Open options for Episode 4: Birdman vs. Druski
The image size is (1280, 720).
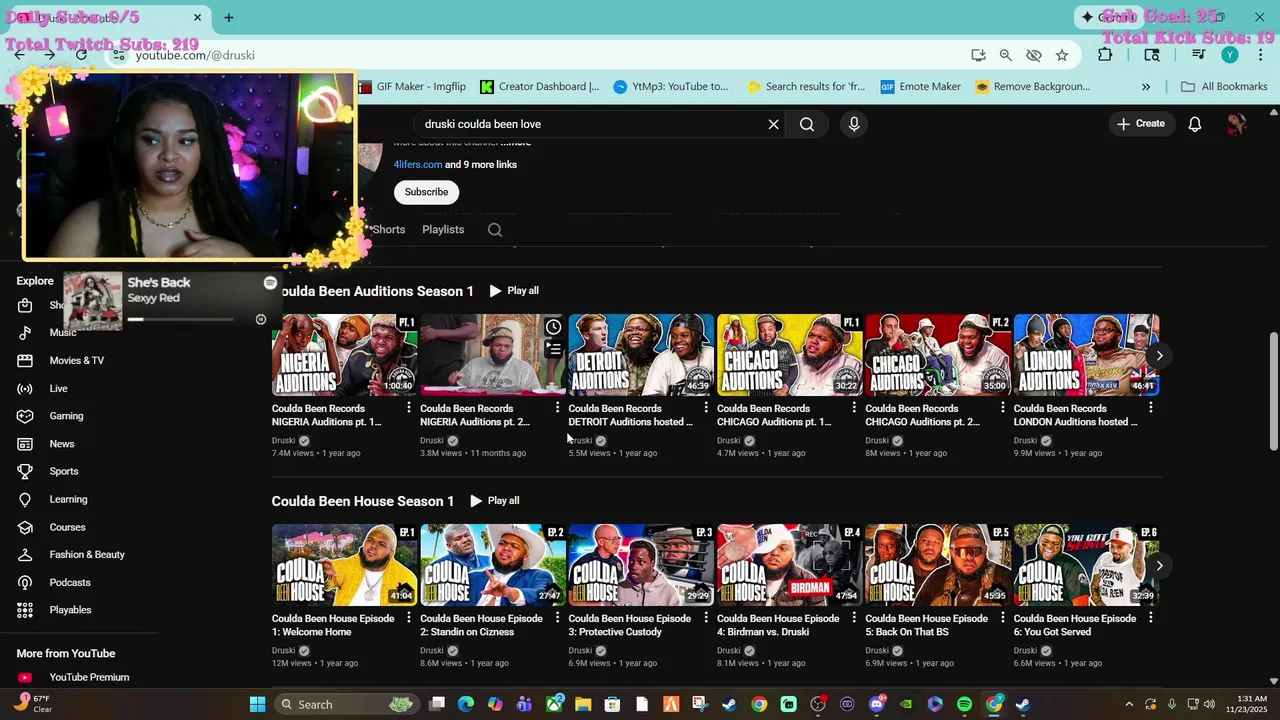coord(854,618)
